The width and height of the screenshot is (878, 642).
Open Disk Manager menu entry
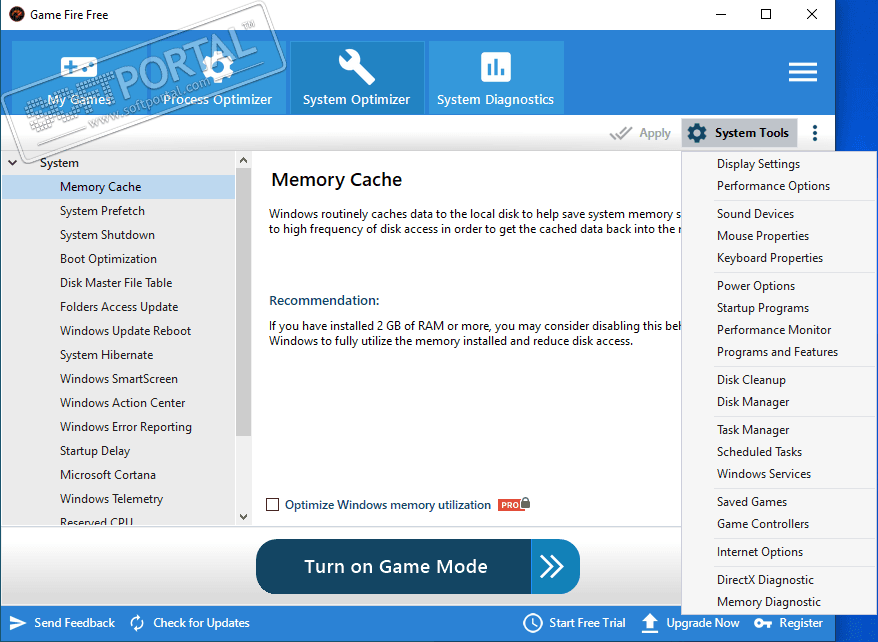click(x=753, y=402)
